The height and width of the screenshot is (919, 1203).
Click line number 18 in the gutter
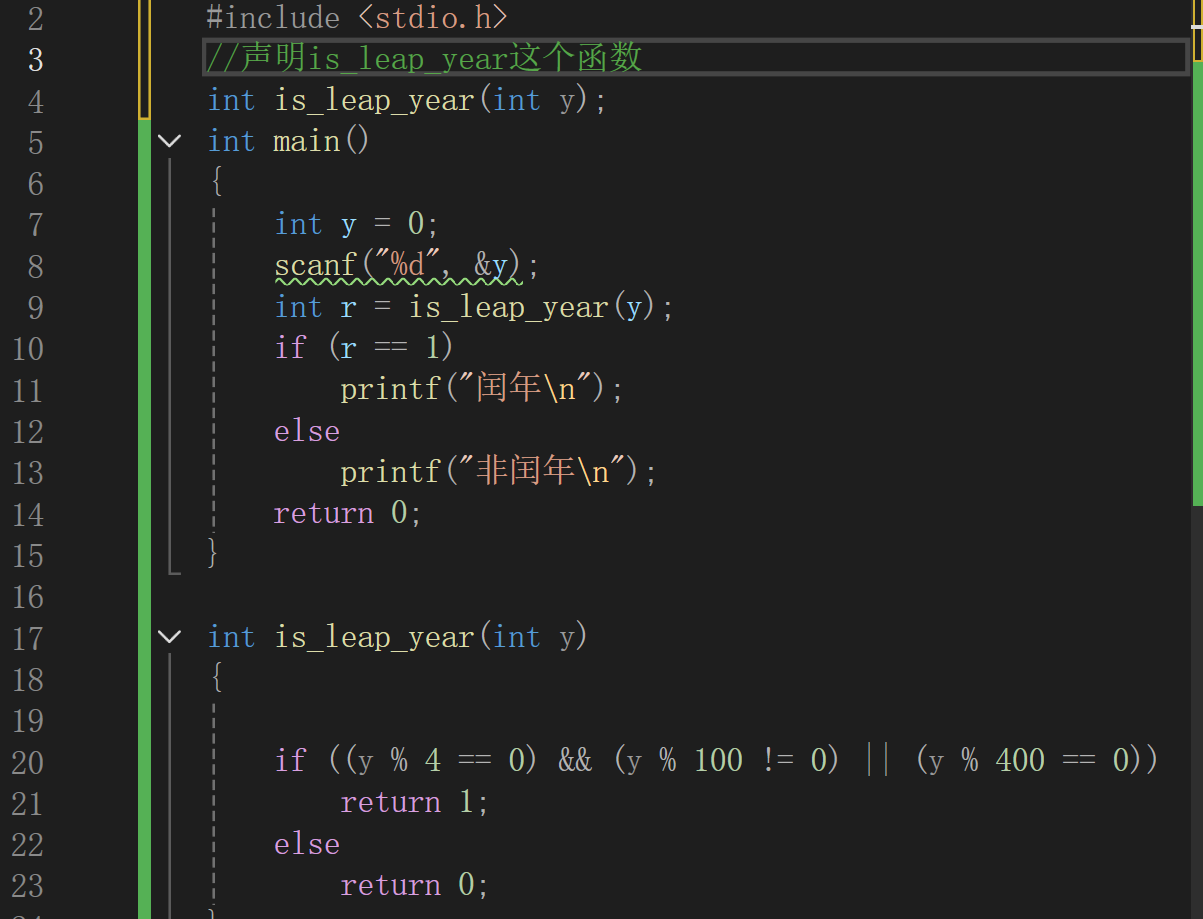[28, 680]
